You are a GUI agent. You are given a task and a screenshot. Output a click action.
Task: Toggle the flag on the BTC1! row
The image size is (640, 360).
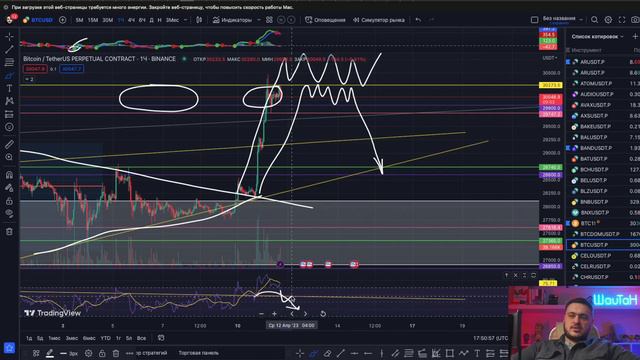click(568, 223)
